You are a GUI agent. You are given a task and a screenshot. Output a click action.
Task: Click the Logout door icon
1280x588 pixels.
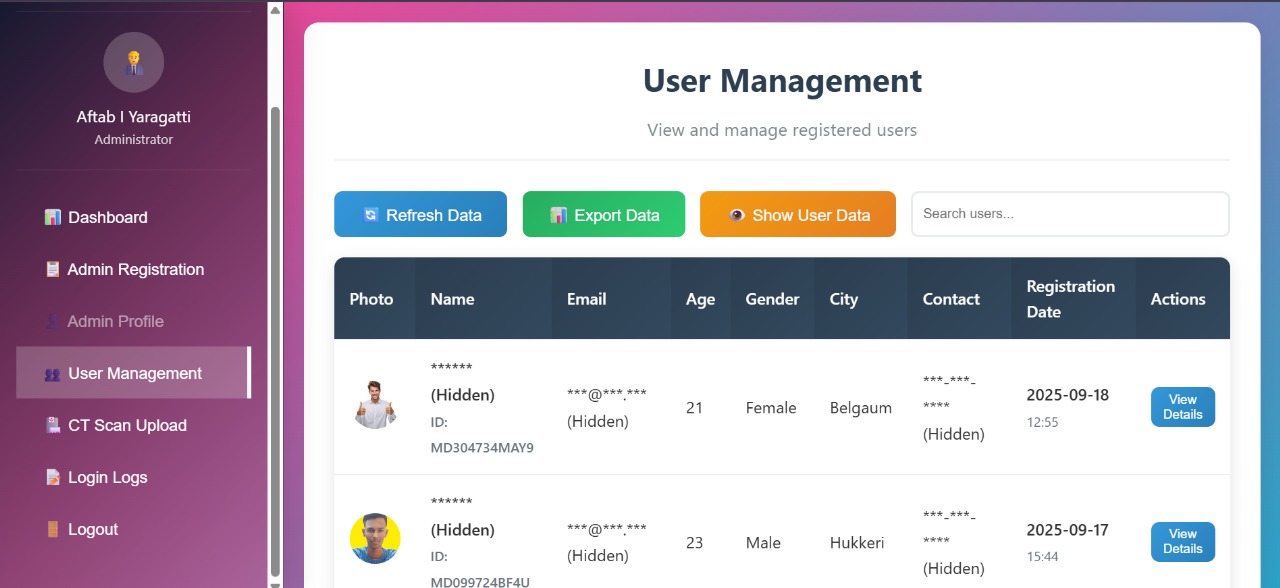click(x=53, y=529)
